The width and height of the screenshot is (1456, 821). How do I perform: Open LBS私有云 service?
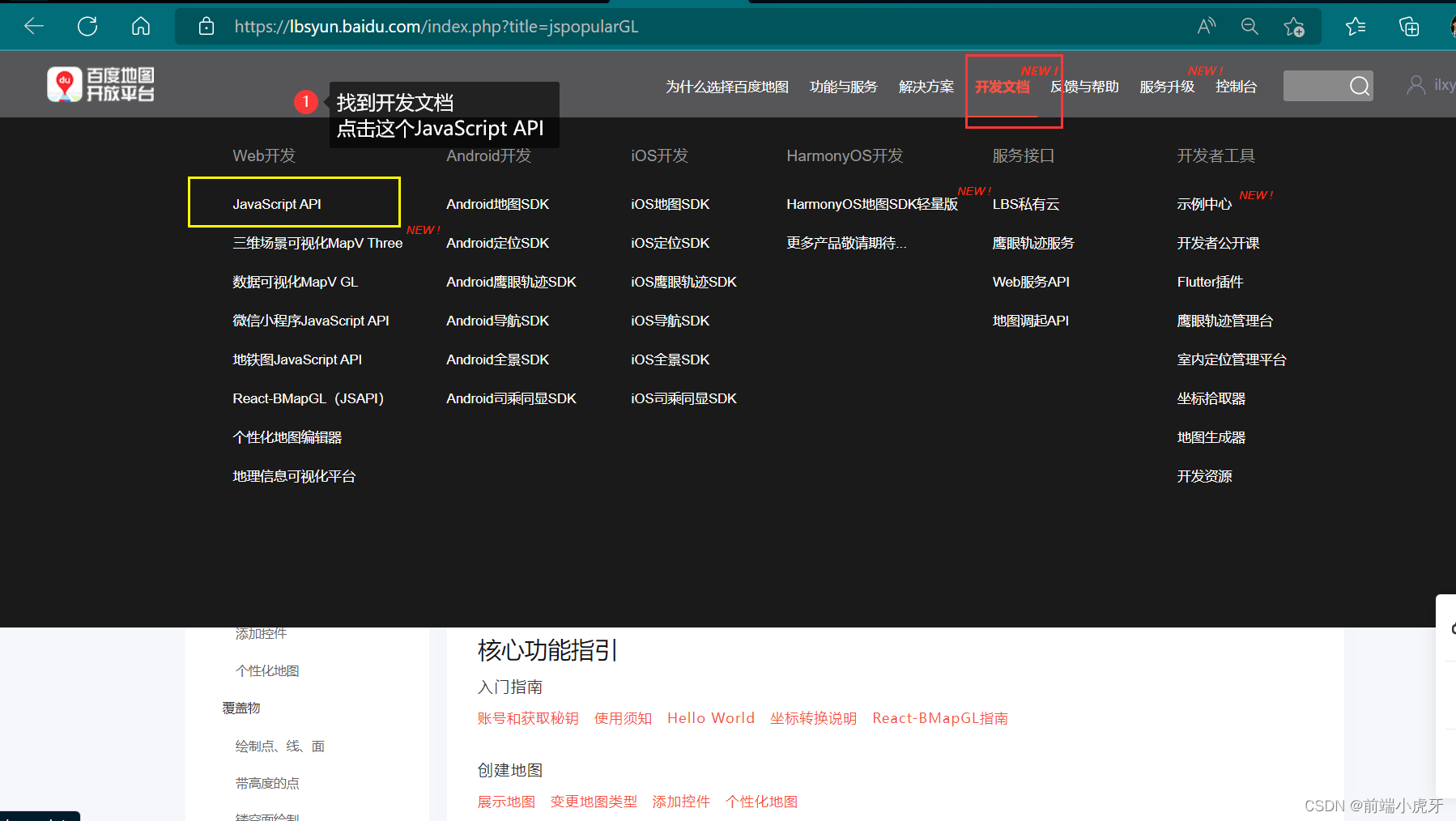1026,204
